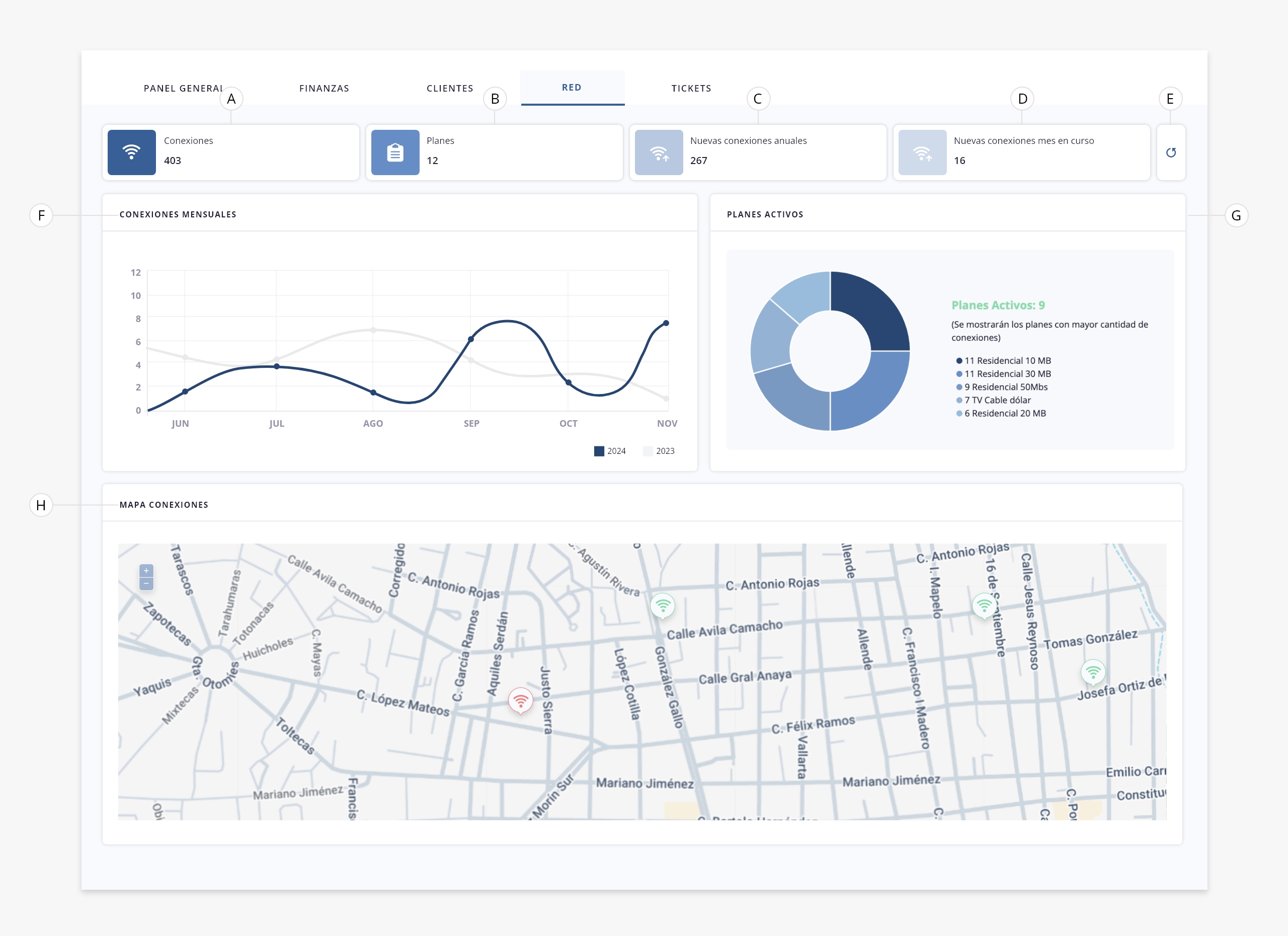The height and width of the screenshot is (936, 1288).
Task: Click Nuevas conexiones mes en curso icon
Action: 922,152
